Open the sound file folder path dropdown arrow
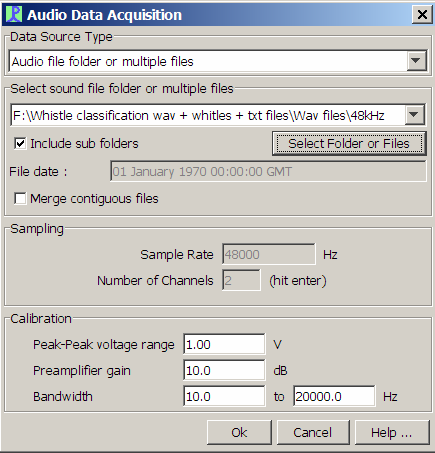435x453 pixels. pyautogui.click(x=414, y=115)
